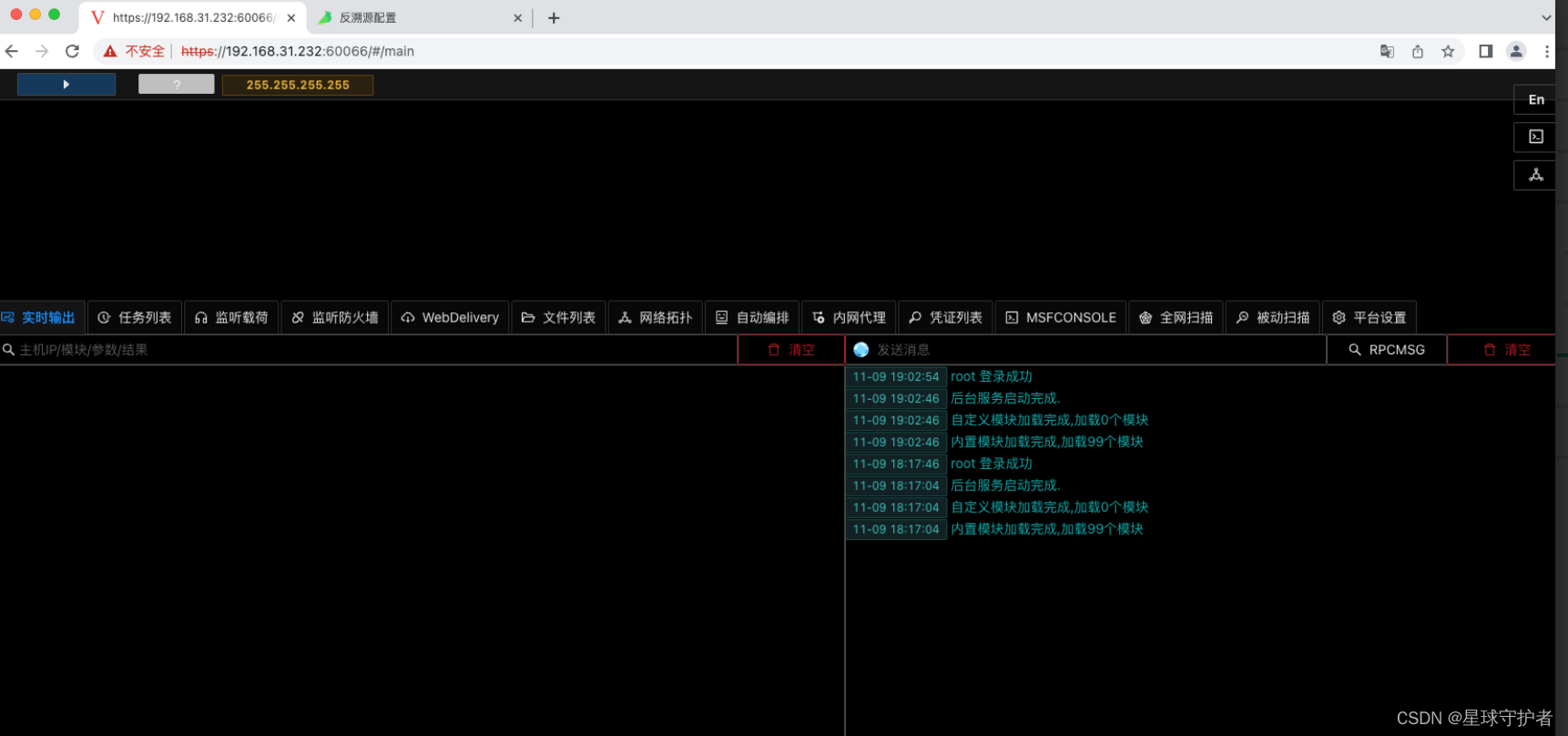This screenshot has width=1568, height=736.
Task: Focus the 主机IP/模块/参数/结果 search field
Action: point(369,350)
